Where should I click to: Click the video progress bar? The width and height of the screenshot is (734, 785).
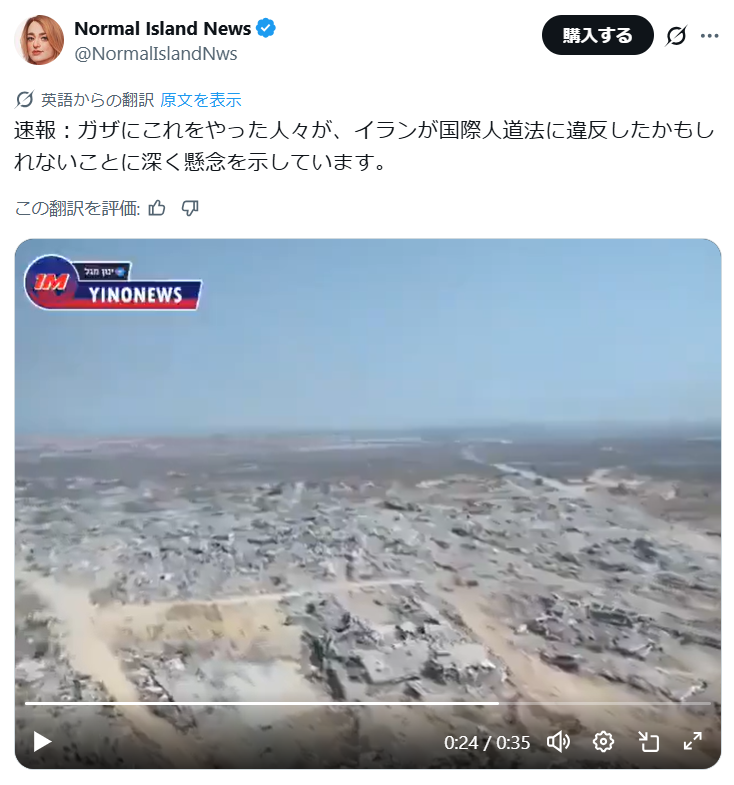[x=368, y=703]
